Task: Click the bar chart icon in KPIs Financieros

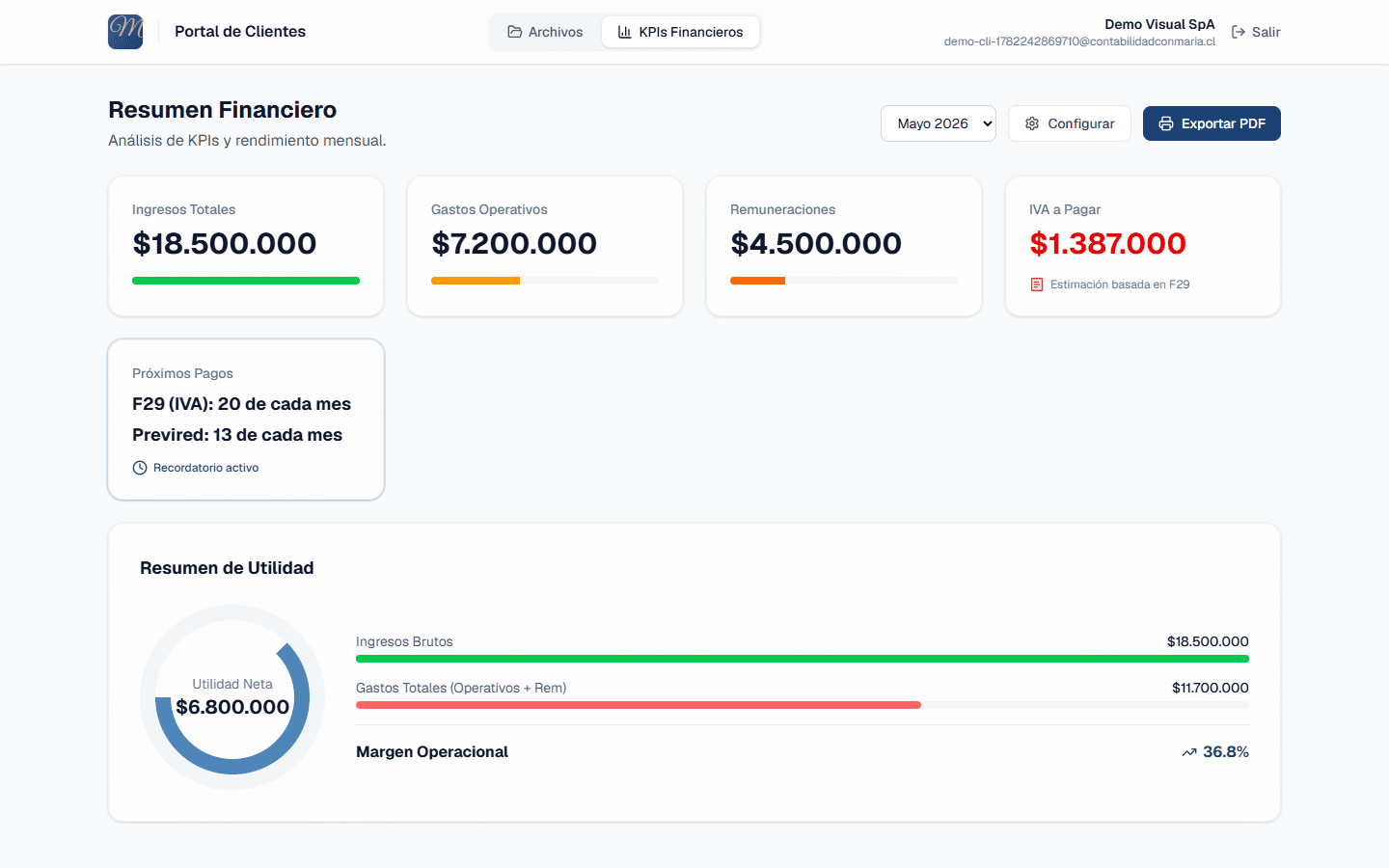Action: pos(625,32)
